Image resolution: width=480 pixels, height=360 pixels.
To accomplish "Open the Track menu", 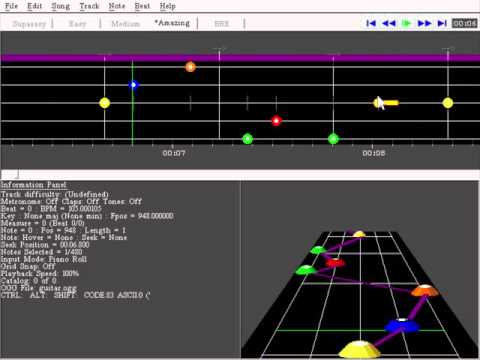I will click(89, 6).
